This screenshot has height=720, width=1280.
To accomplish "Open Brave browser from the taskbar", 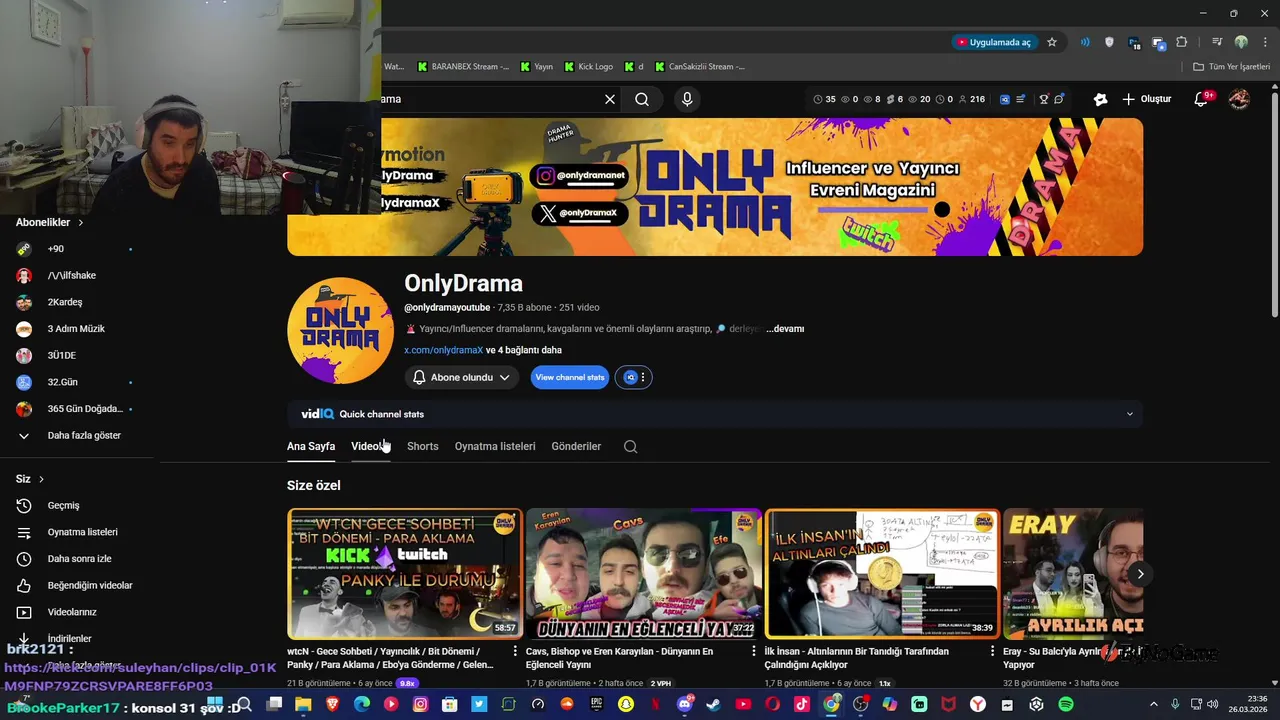I will click(x=332, y=704).
